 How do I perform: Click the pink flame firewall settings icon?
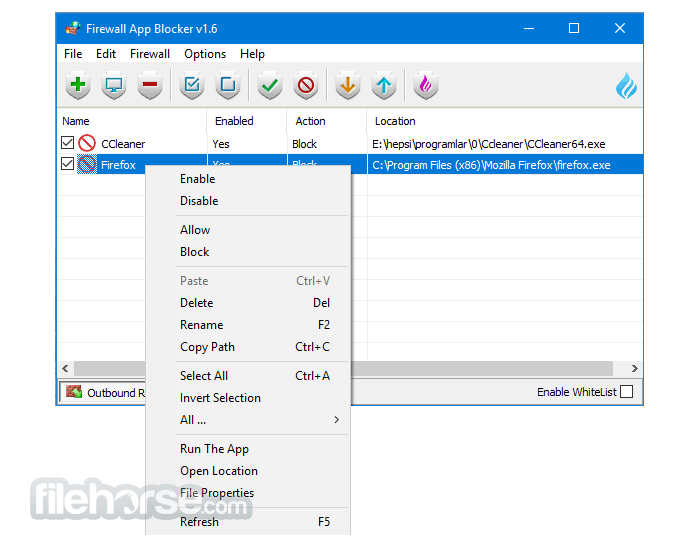click(x=425, y=85)
